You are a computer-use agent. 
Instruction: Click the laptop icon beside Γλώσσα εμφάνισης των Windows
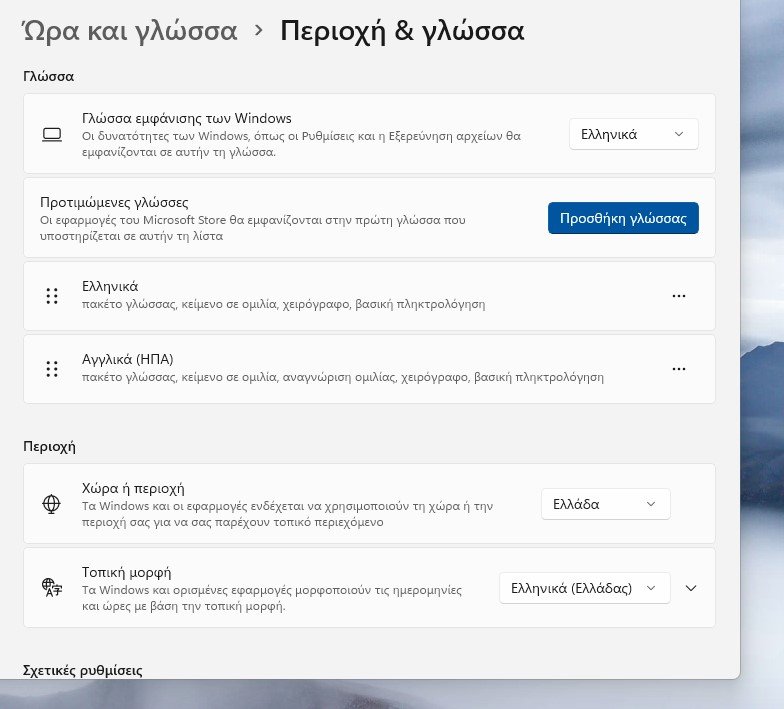point(52,134)
